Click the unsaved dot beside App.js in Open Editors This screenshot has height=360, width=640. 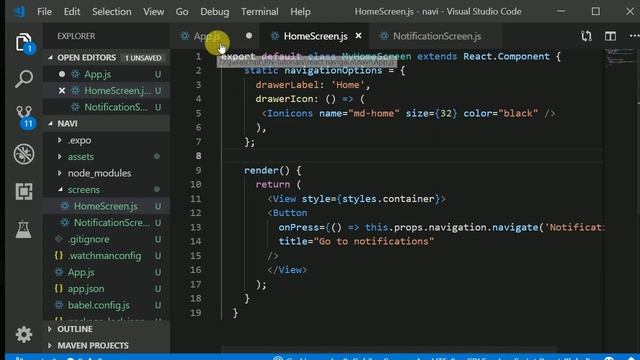62,74
